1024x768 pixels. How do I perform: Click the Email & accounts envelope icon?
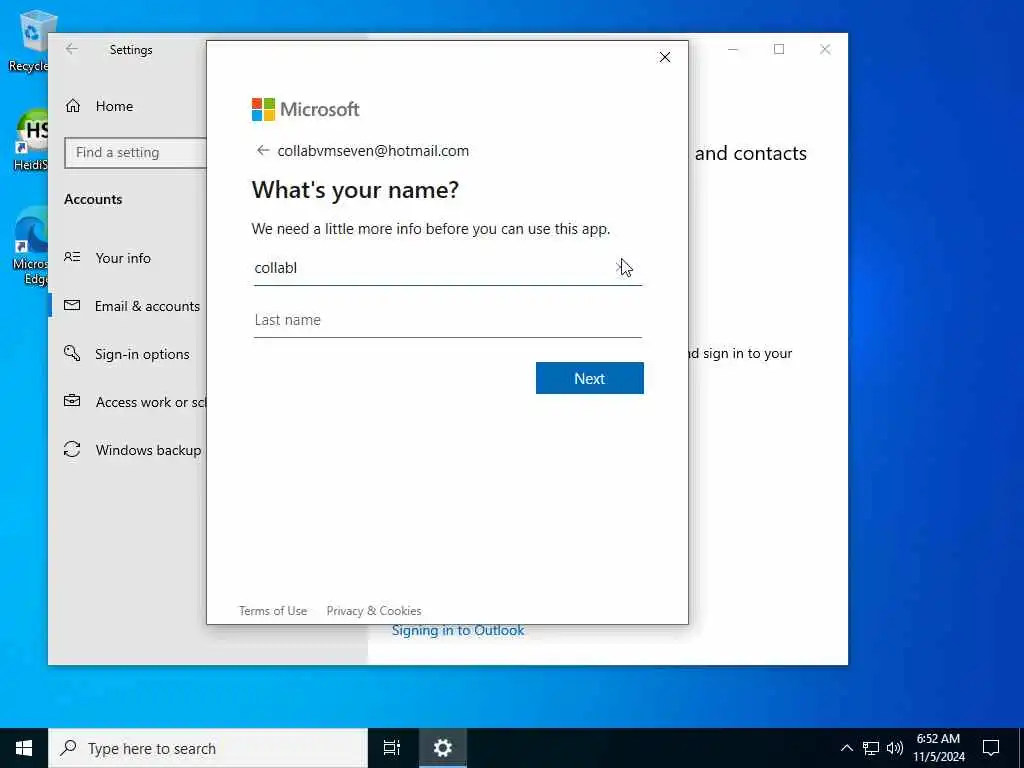tap(72, 305)
